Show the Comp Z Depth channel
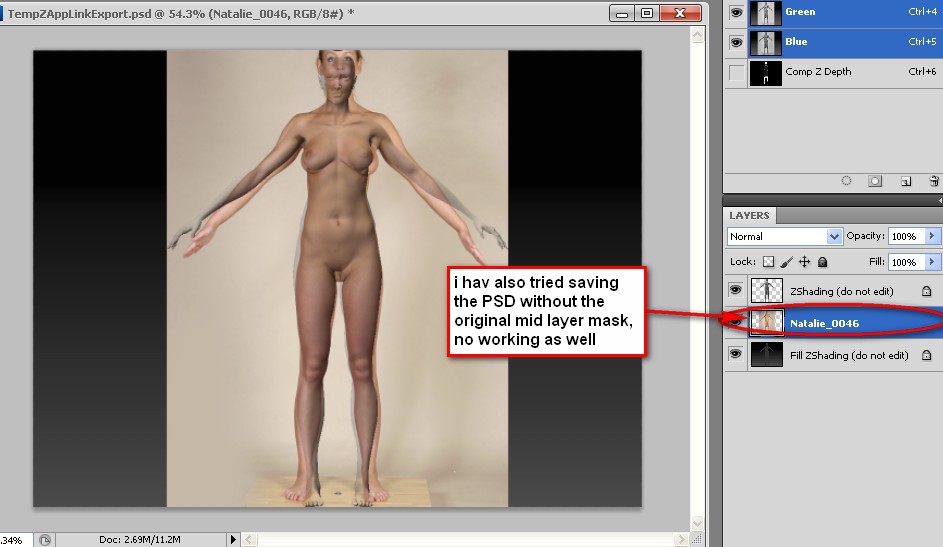943x547 pixels. (x=737, y=72)
